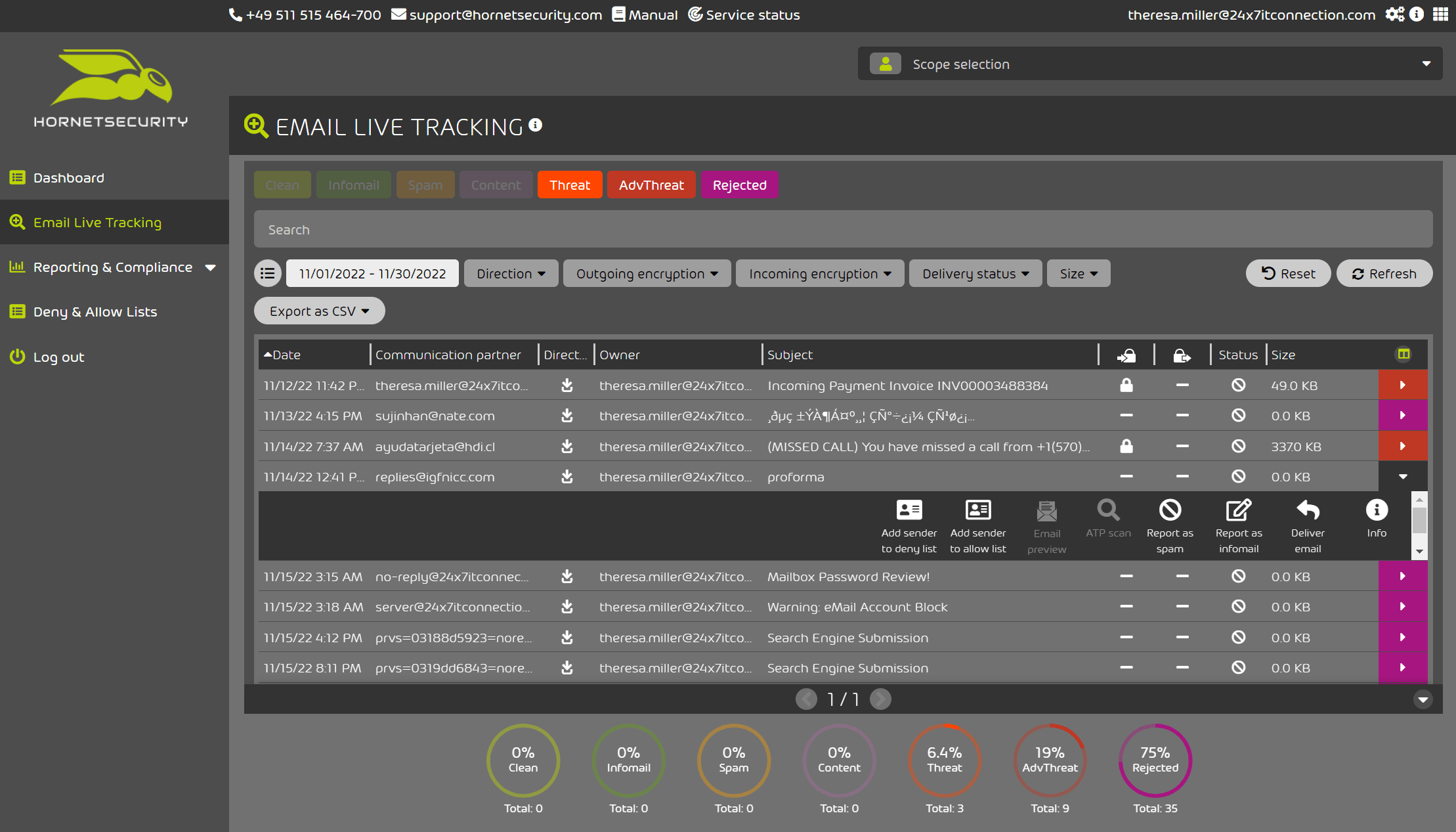Open the column chooser icon in table header
Viewport: 1456px width, 832px height.
(x=1403, y=355)
